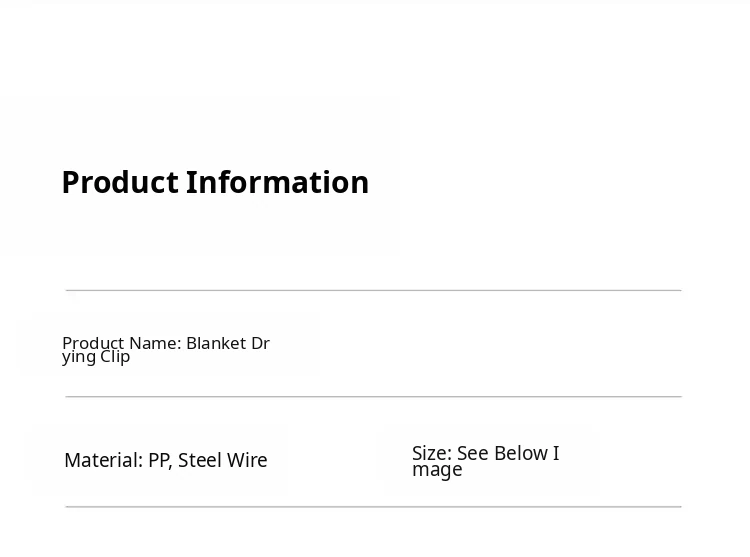Select the Material: PP, Steel Wire text
The height and width of the screenshot is (557, 750).
pyautogui.click(x=166, y=460)
